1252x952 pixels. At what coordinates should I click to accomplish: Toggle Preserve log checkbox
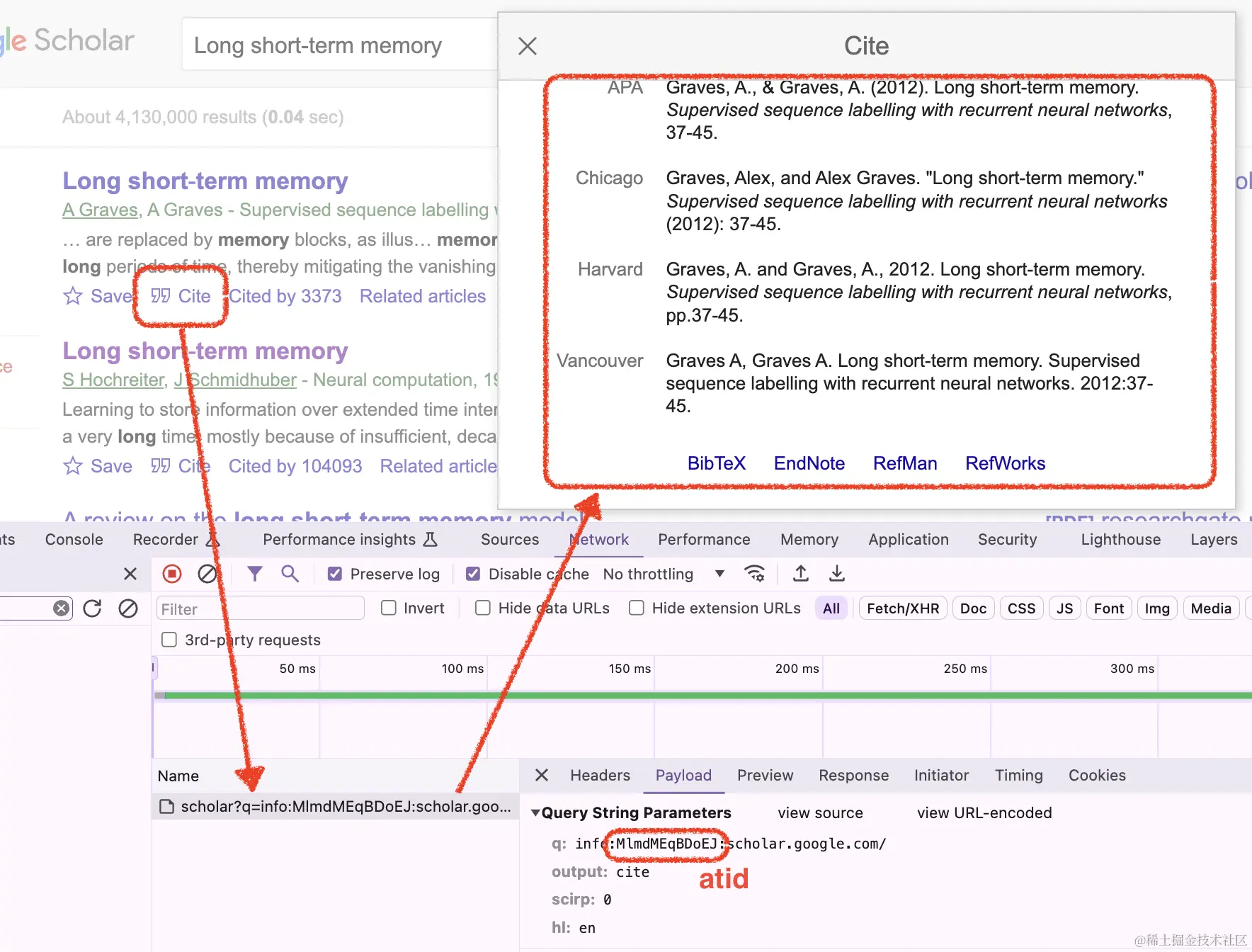pyautogui.click(x=335, y=574)
